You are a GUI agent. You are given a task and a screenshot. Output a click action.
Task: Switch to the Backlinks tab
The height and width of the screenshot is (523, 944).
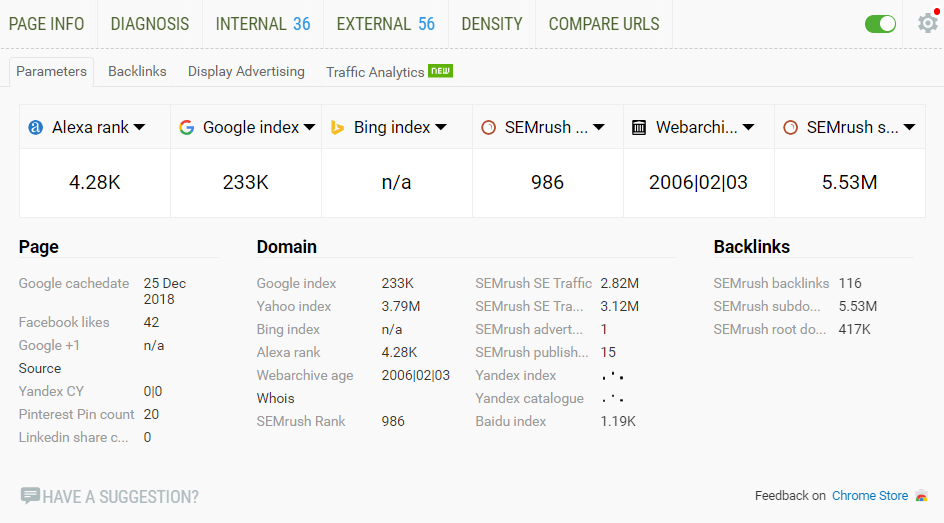[137, 71]
